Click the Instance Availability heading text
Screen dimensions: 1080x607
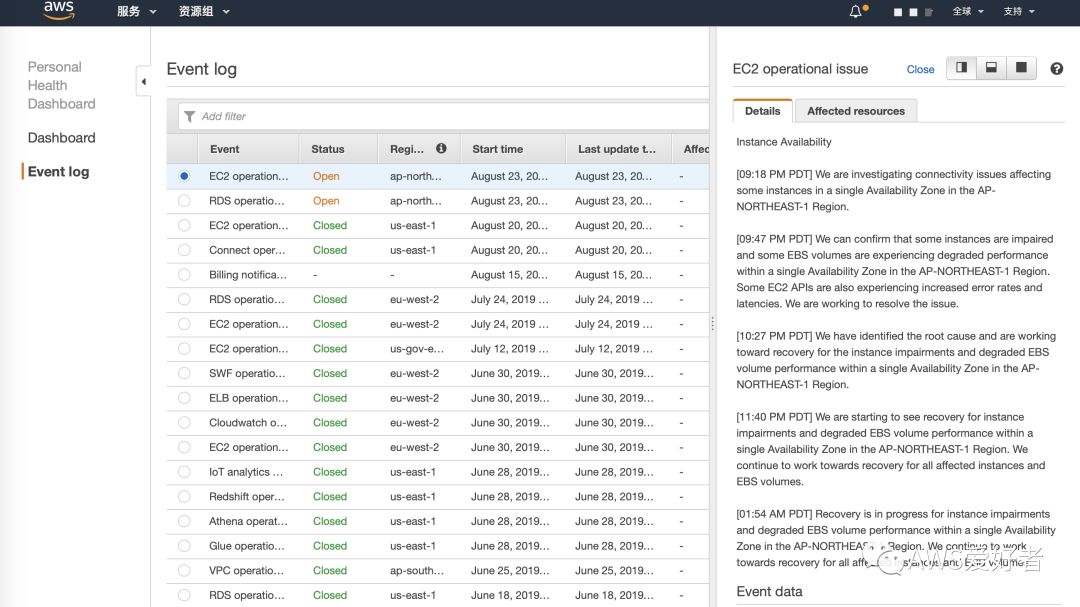click(784, 142)
